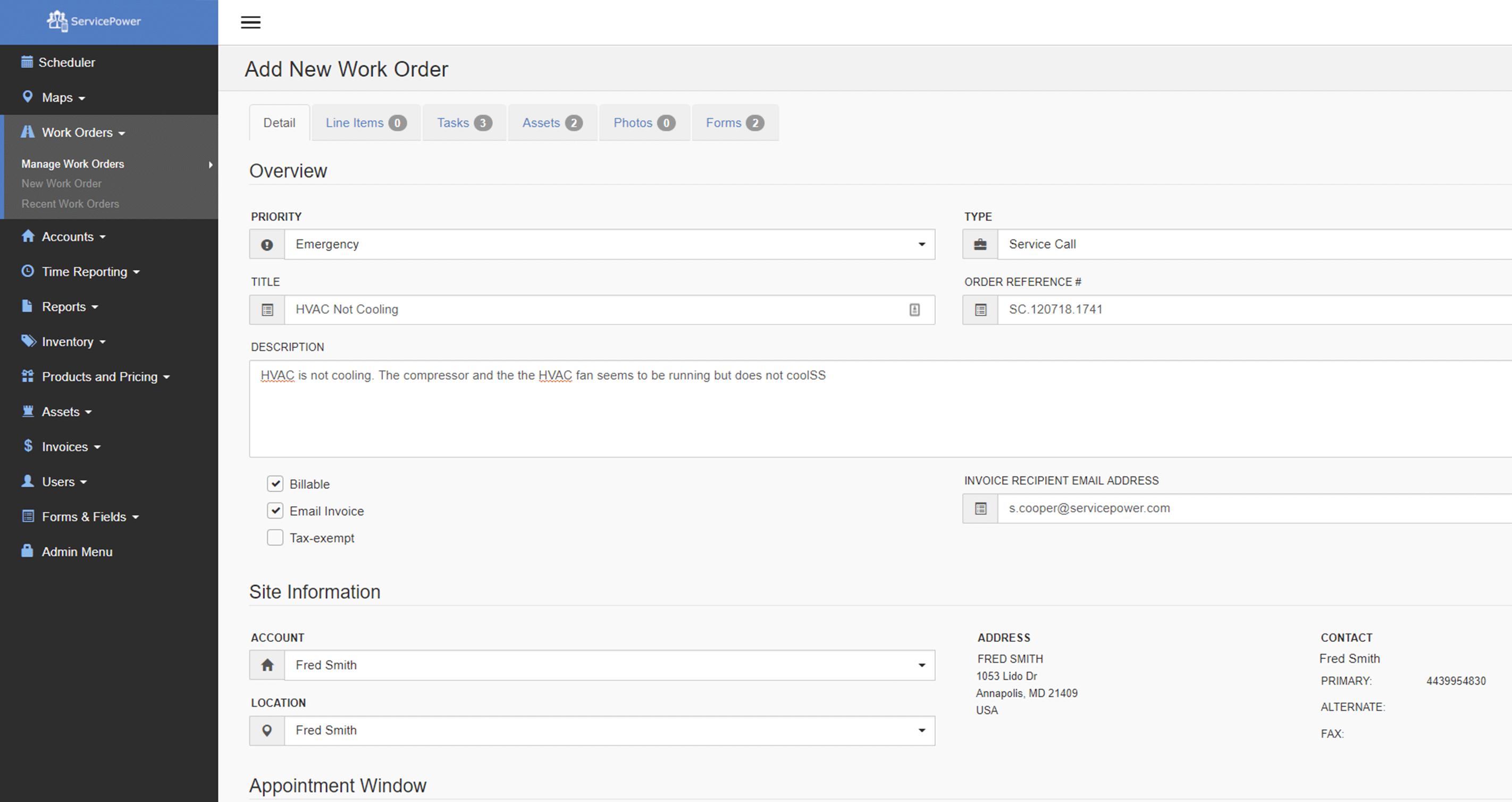
Task: Click the Order Reference list icon
Action: [x=980, y=310]
